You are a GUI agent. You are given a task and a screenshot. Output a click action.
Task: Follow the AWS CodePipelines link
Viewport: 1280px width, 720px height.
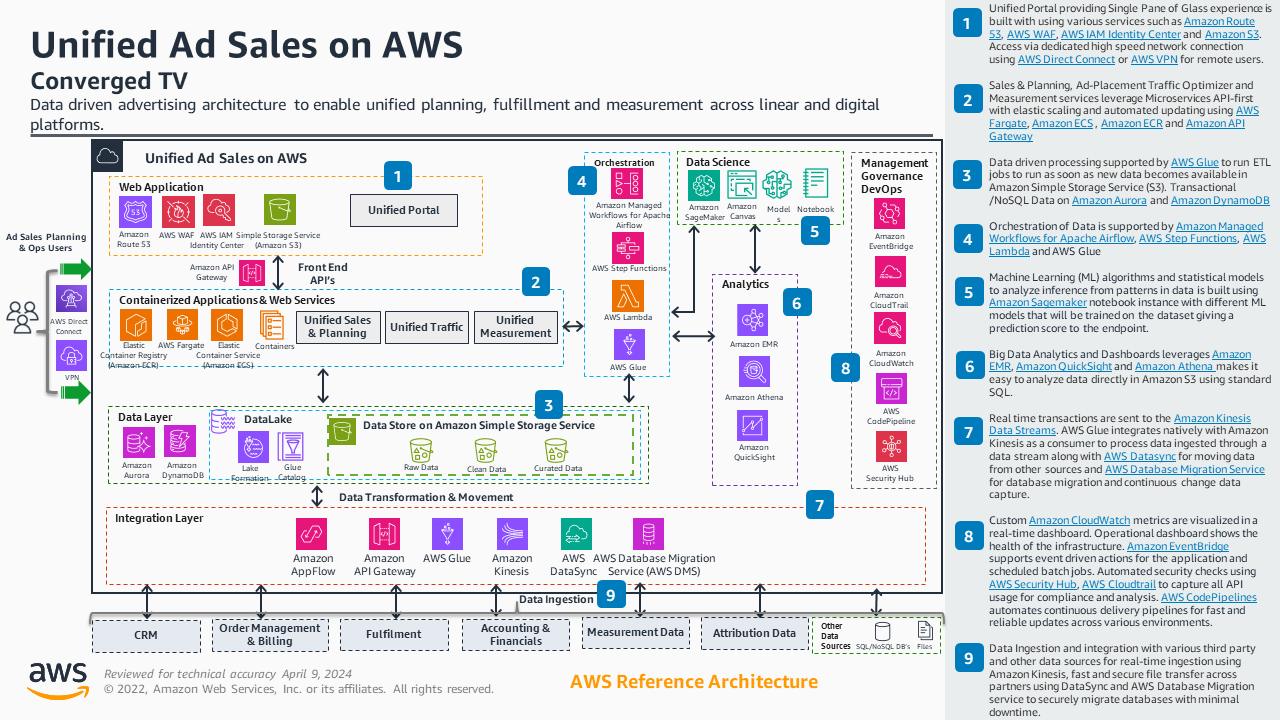click(x=1207, y=598)
